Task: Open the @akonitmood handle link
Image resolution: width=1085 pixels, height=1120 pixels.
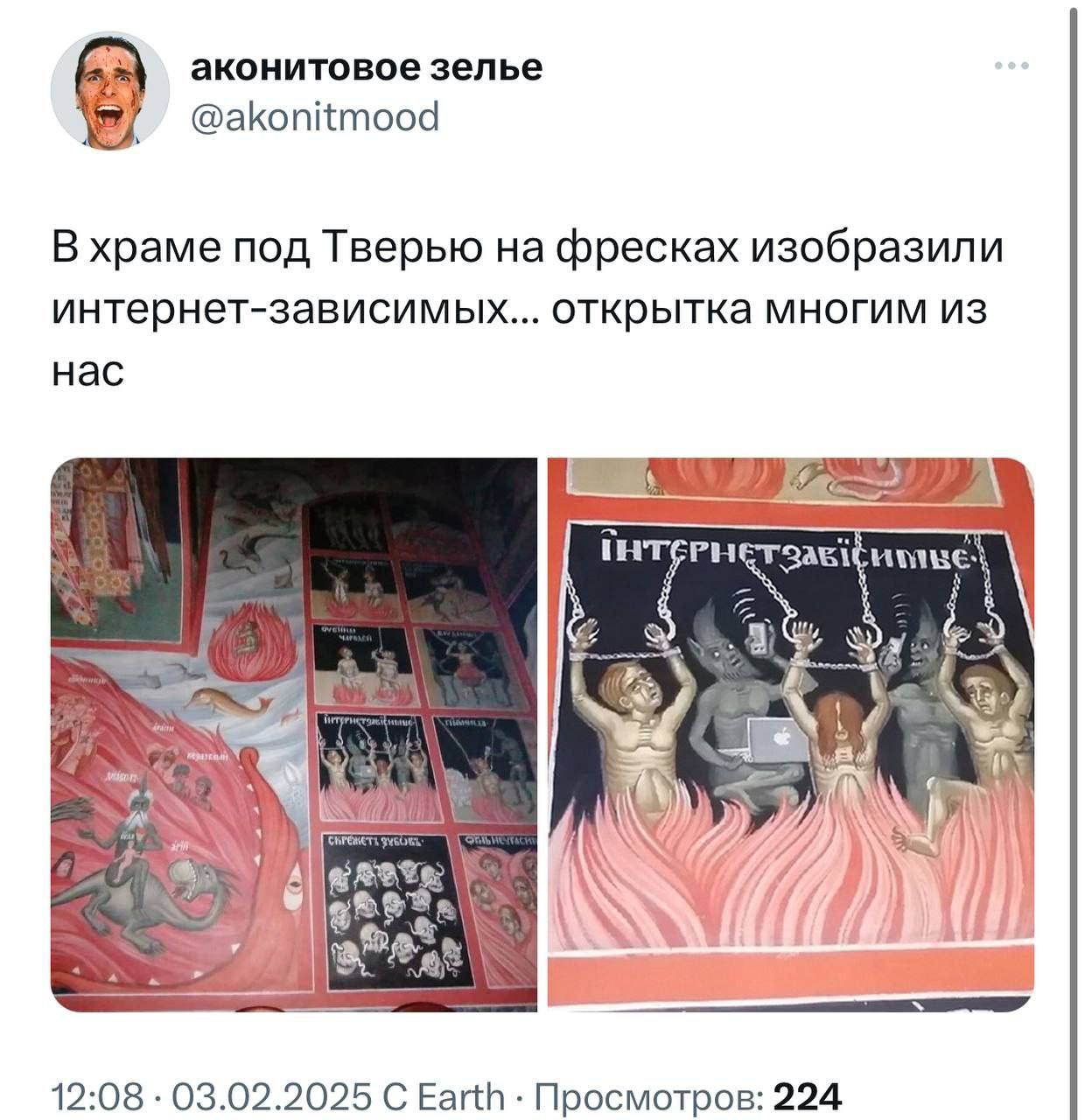Action: point(315,116)
